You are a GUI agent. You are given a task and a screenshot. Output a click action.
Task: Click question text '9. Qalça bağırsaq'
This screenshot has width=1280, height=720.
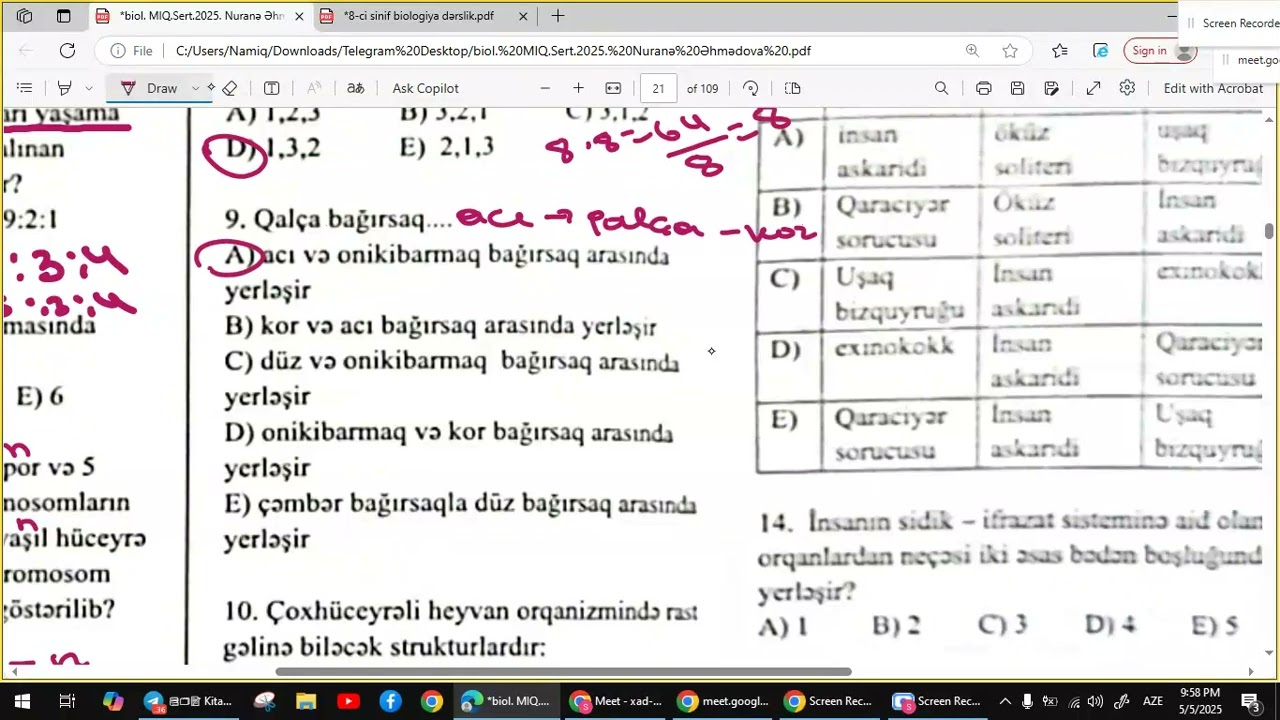pos(338,219)
